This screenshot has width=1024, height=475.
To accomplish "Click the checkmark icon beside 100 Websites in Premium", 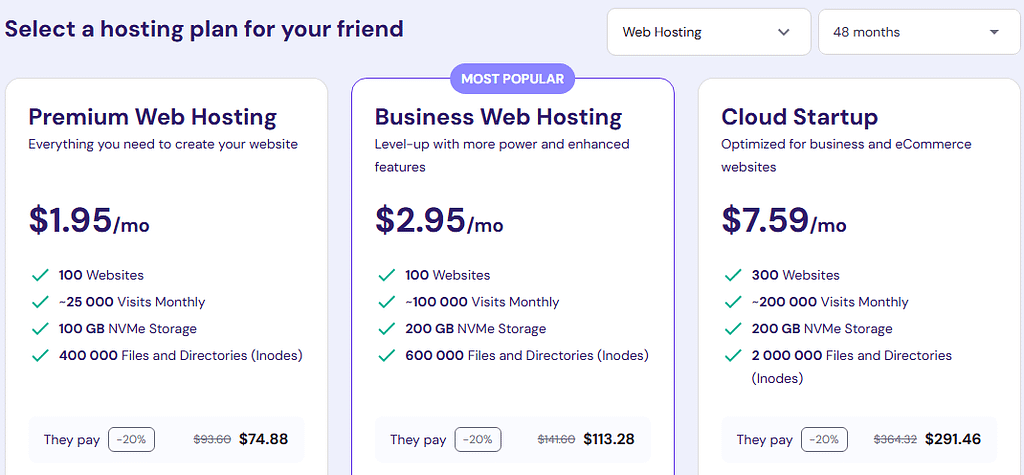I will tap(40, 275).
